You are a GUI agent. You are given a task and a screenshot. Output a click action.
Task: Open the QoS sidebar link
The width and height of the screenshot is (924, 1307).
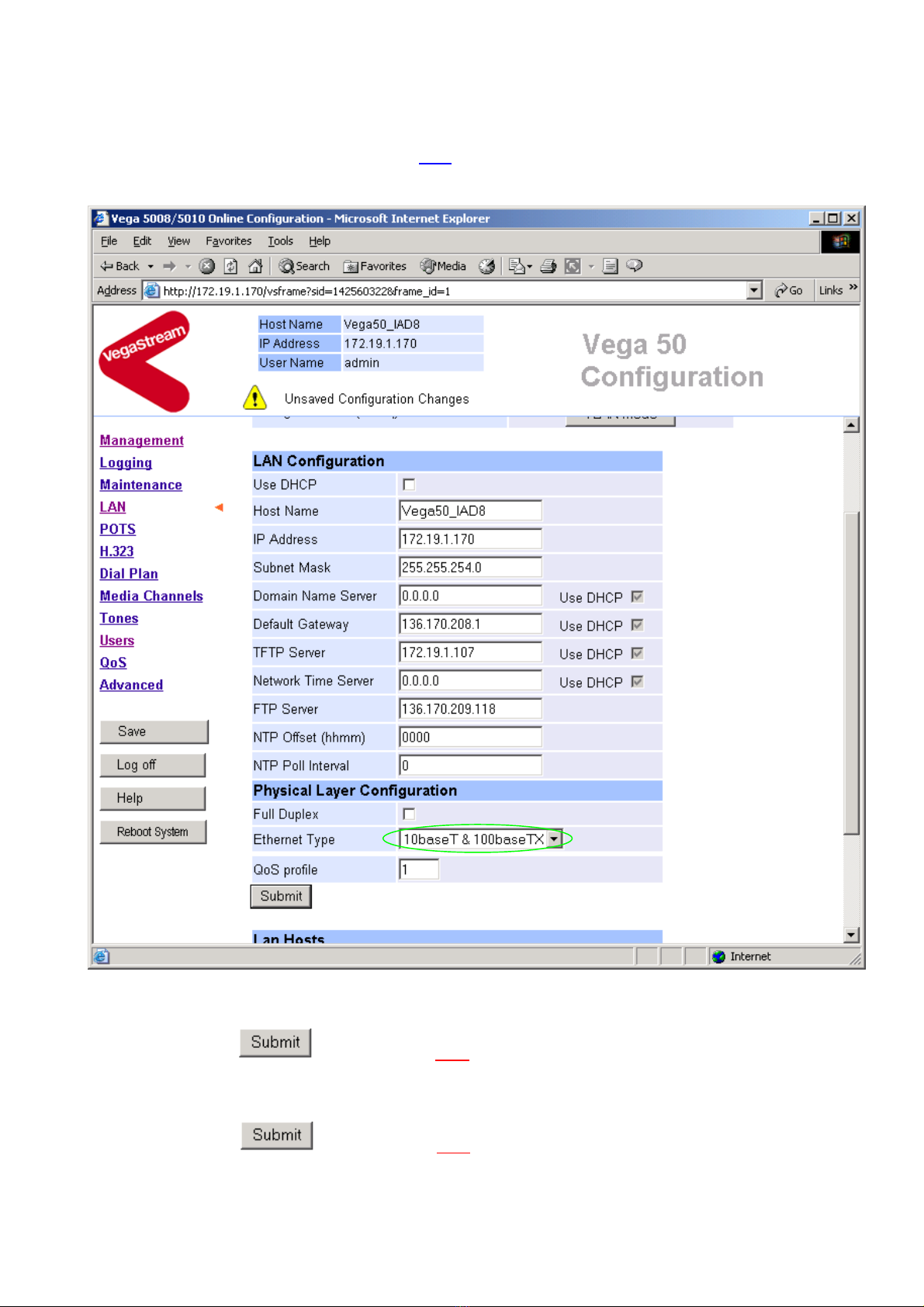coord(112,662)
